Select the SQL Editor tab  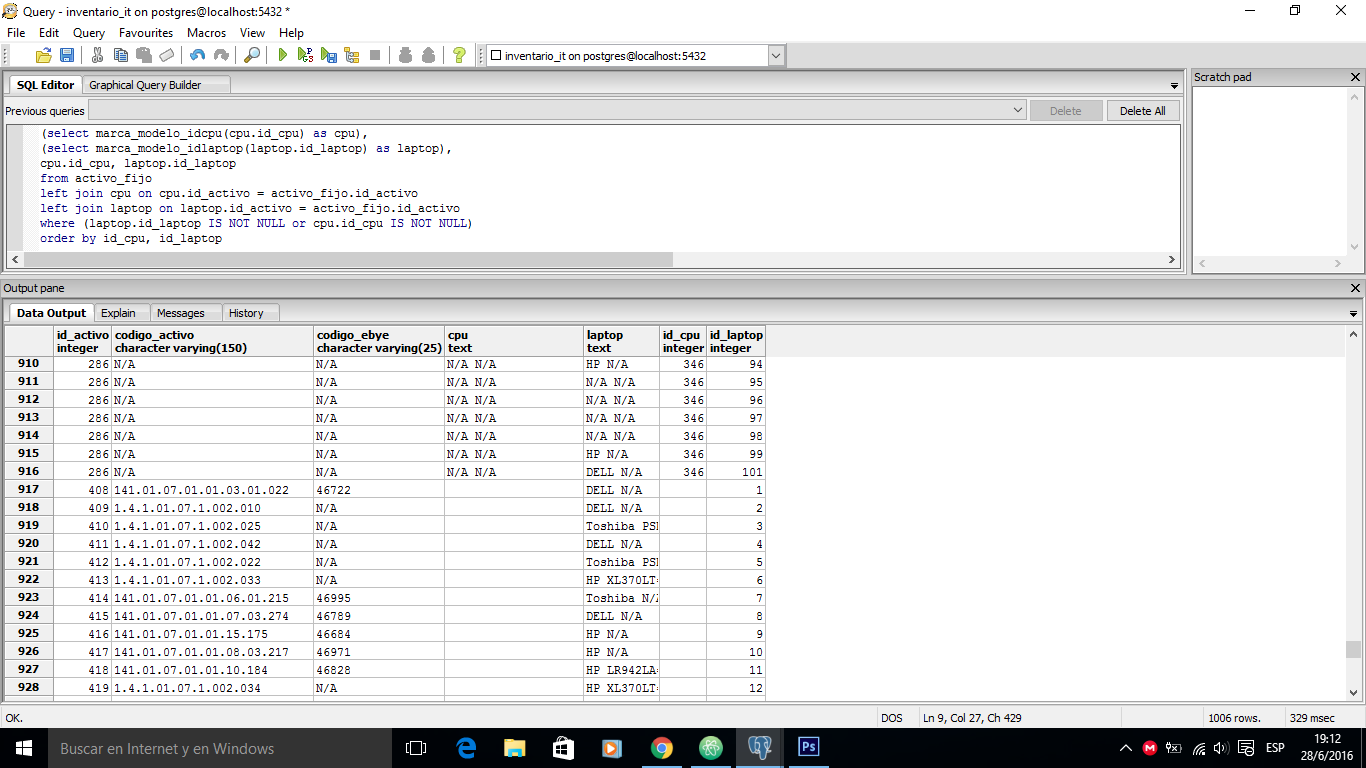coord(45,85)
